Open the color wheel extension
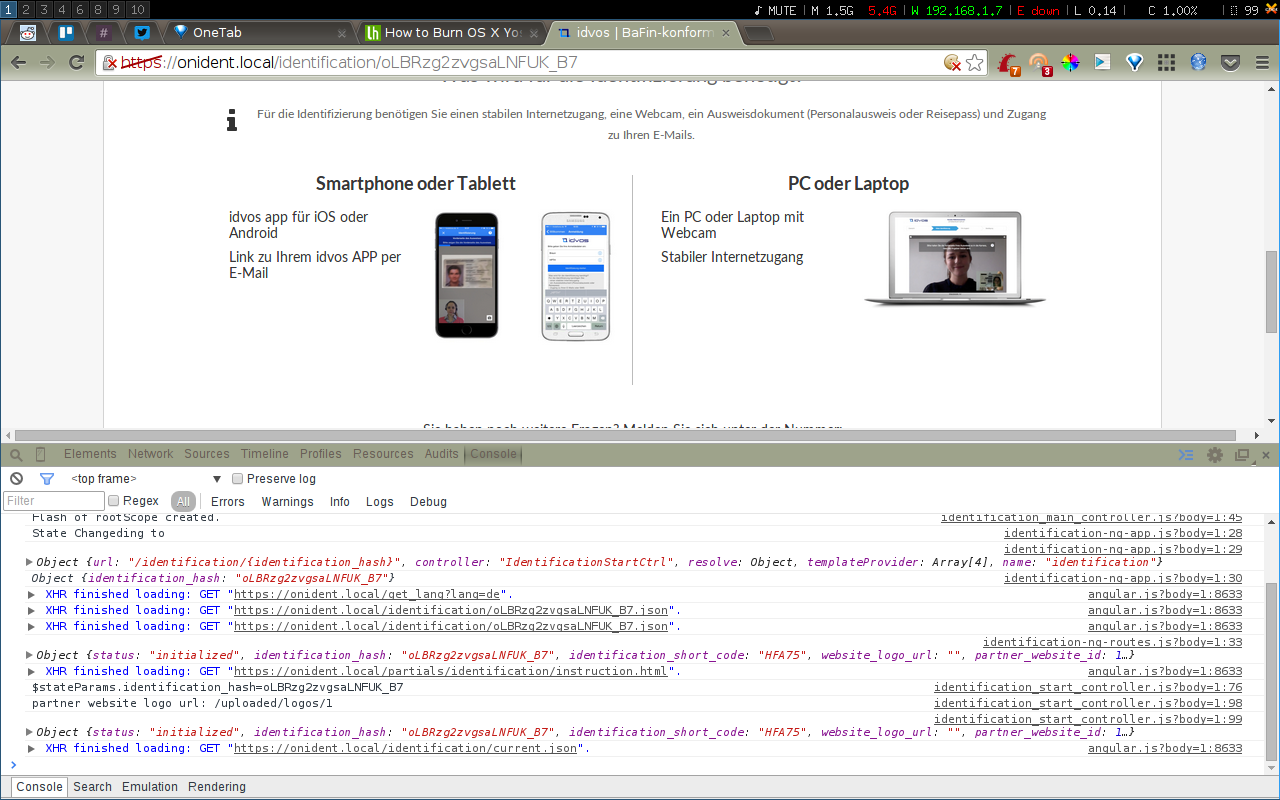The height and width of the screenshot is (800, 1280). 1071,62
